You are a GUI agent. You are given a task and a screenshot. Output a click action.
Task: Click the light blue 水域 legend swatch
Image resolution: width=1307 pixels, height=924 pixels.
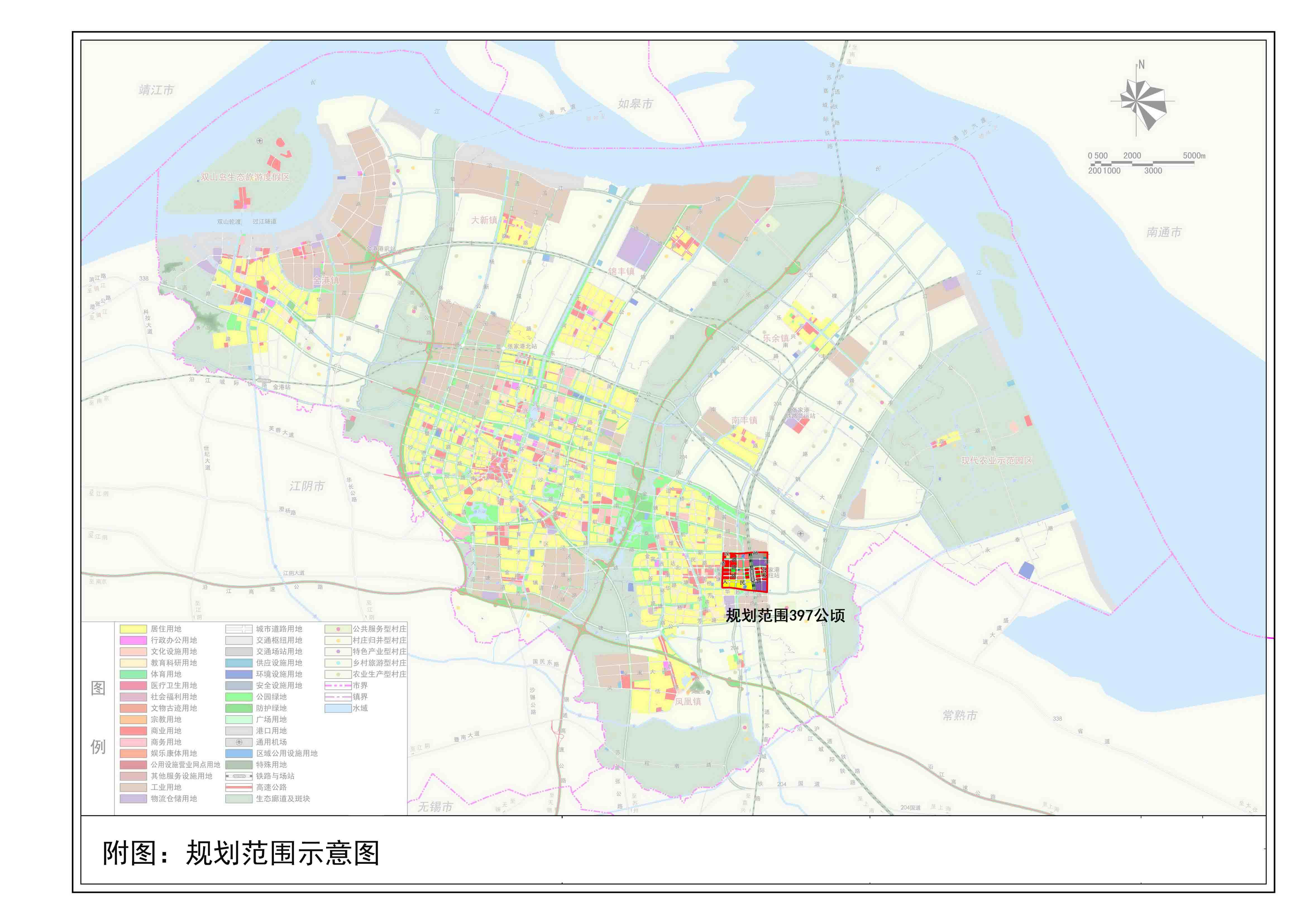click(338, 708)
